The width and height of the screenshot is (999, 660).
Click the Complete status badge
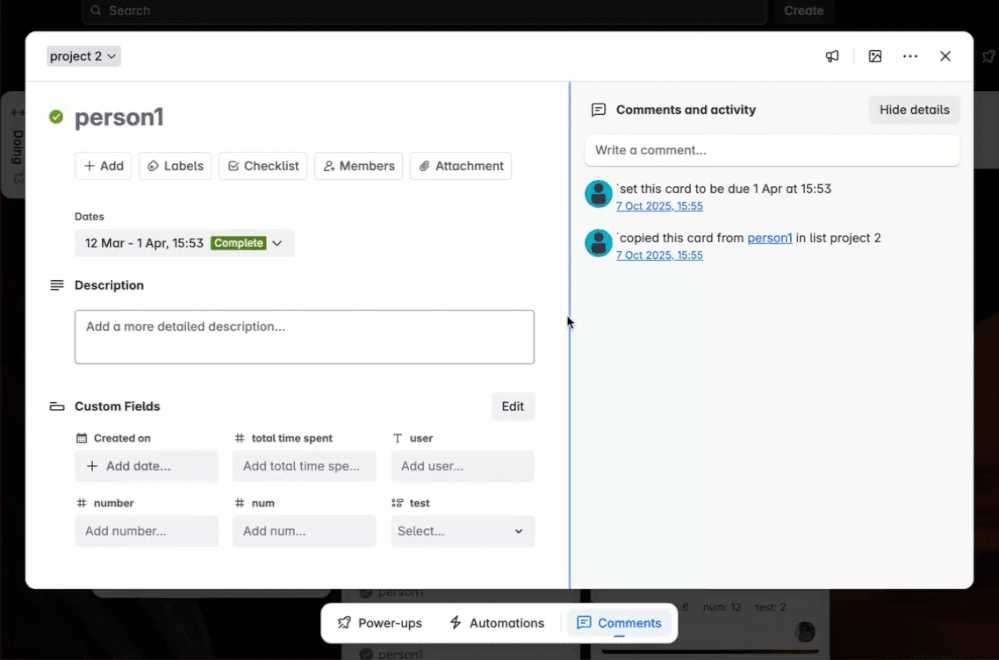tap(238, 243)
